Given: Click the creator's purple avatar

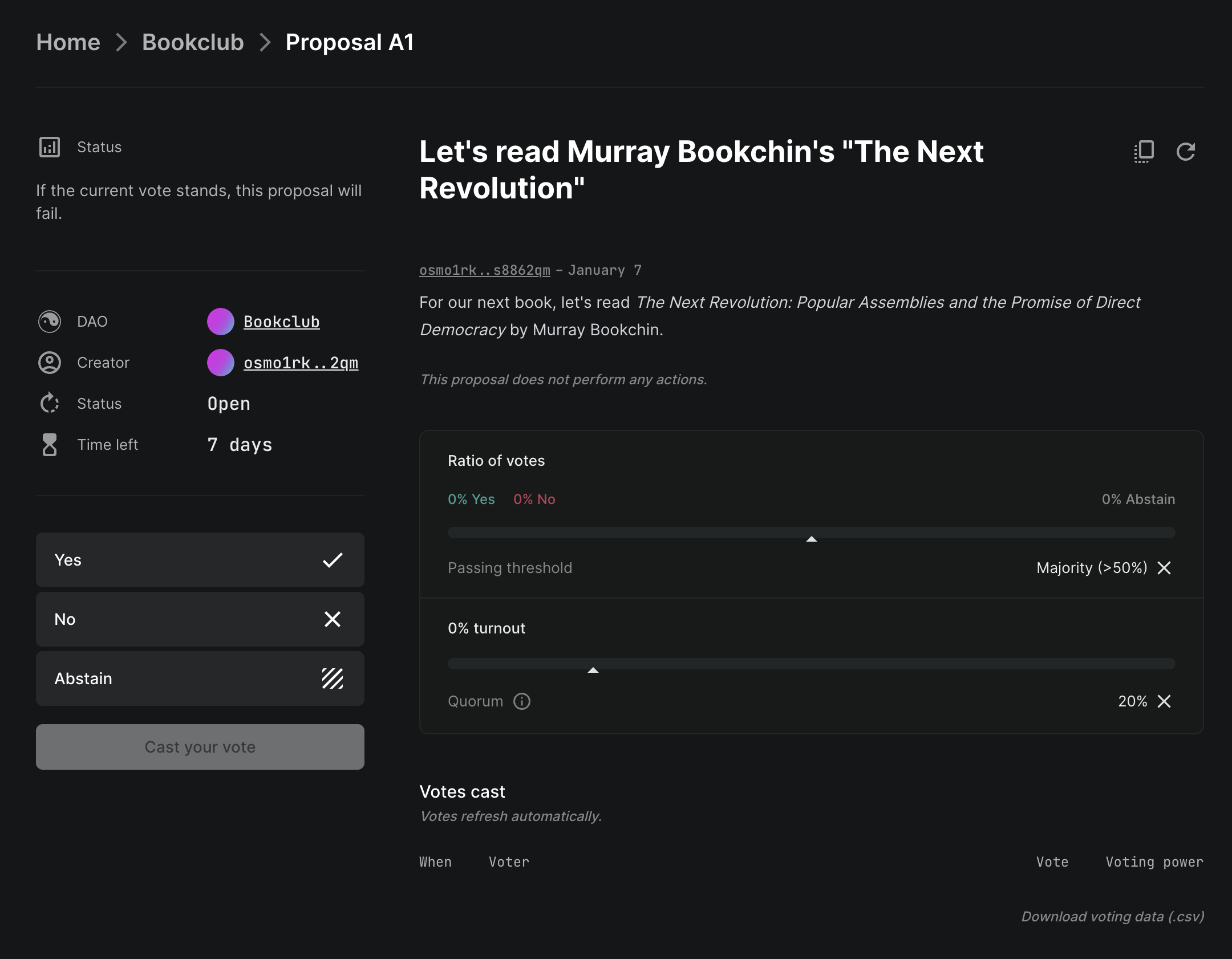Looking at the screenshot, I should [x=221, y=363].
